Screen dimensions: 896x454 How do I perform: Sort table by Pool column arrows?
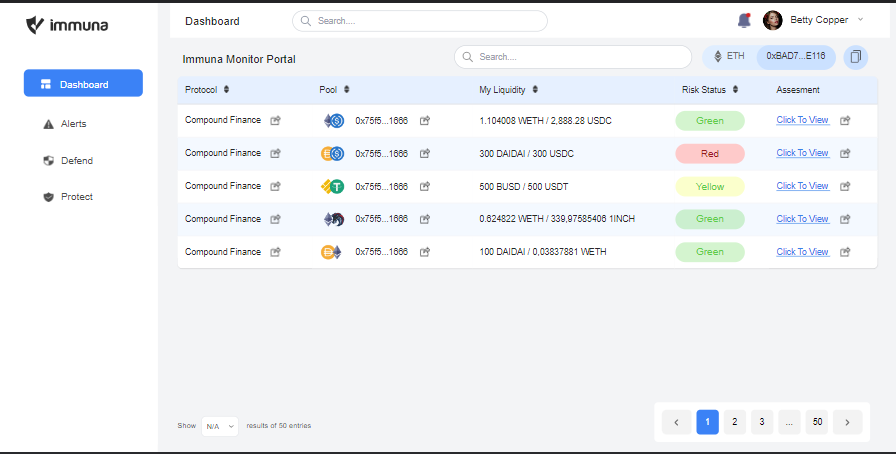[x=346, y=89]
